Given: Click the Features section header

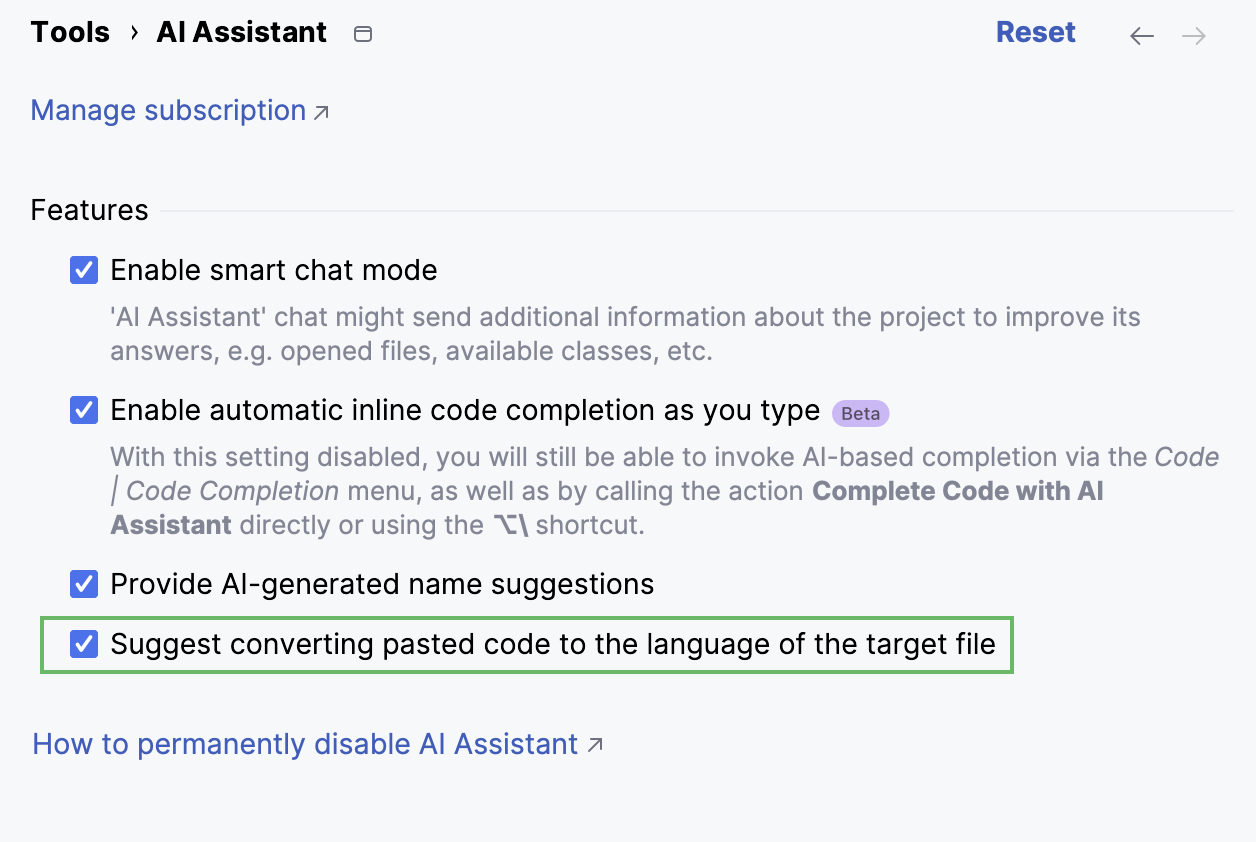Looking at the screenshot, I should pos(89,210).
